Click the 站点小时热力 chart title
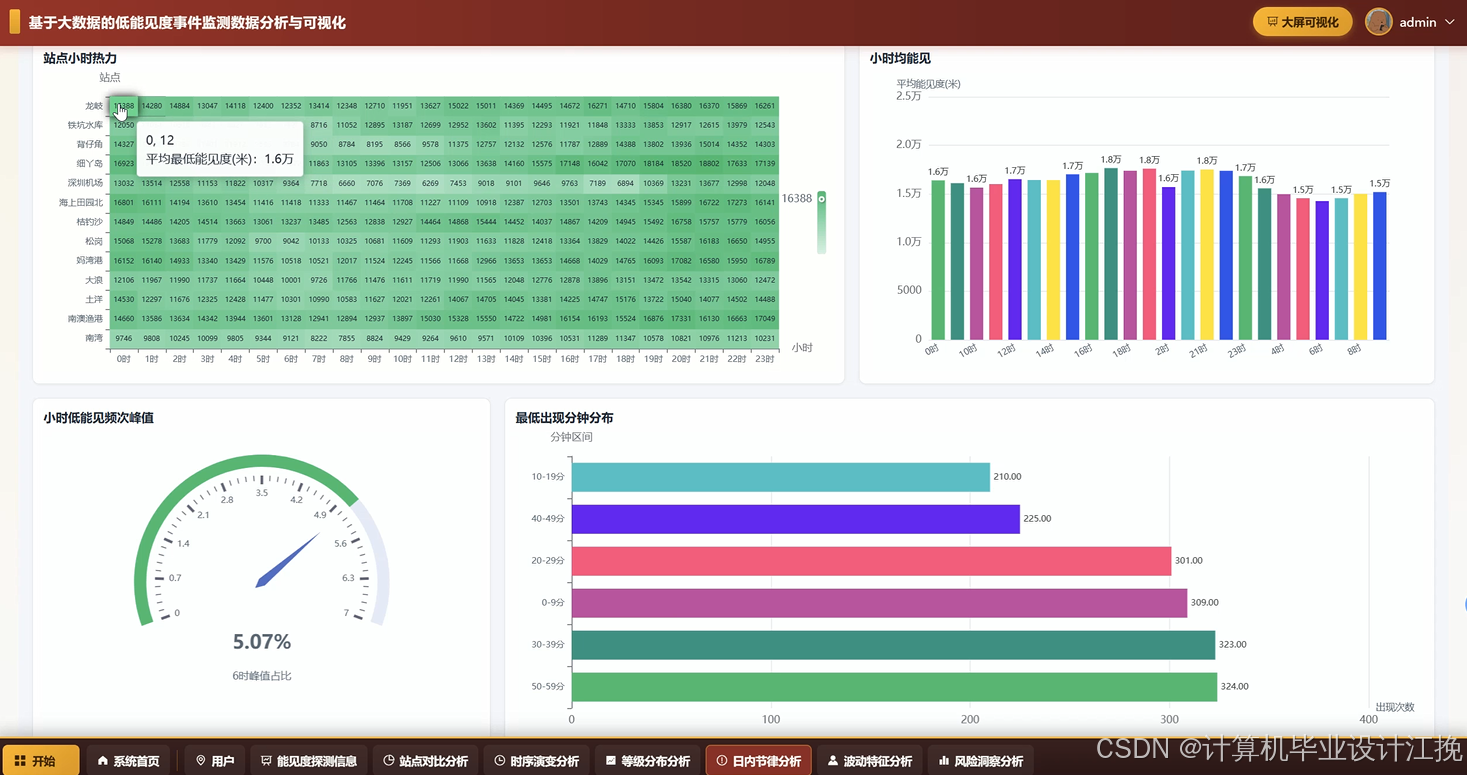 point(80,58)
